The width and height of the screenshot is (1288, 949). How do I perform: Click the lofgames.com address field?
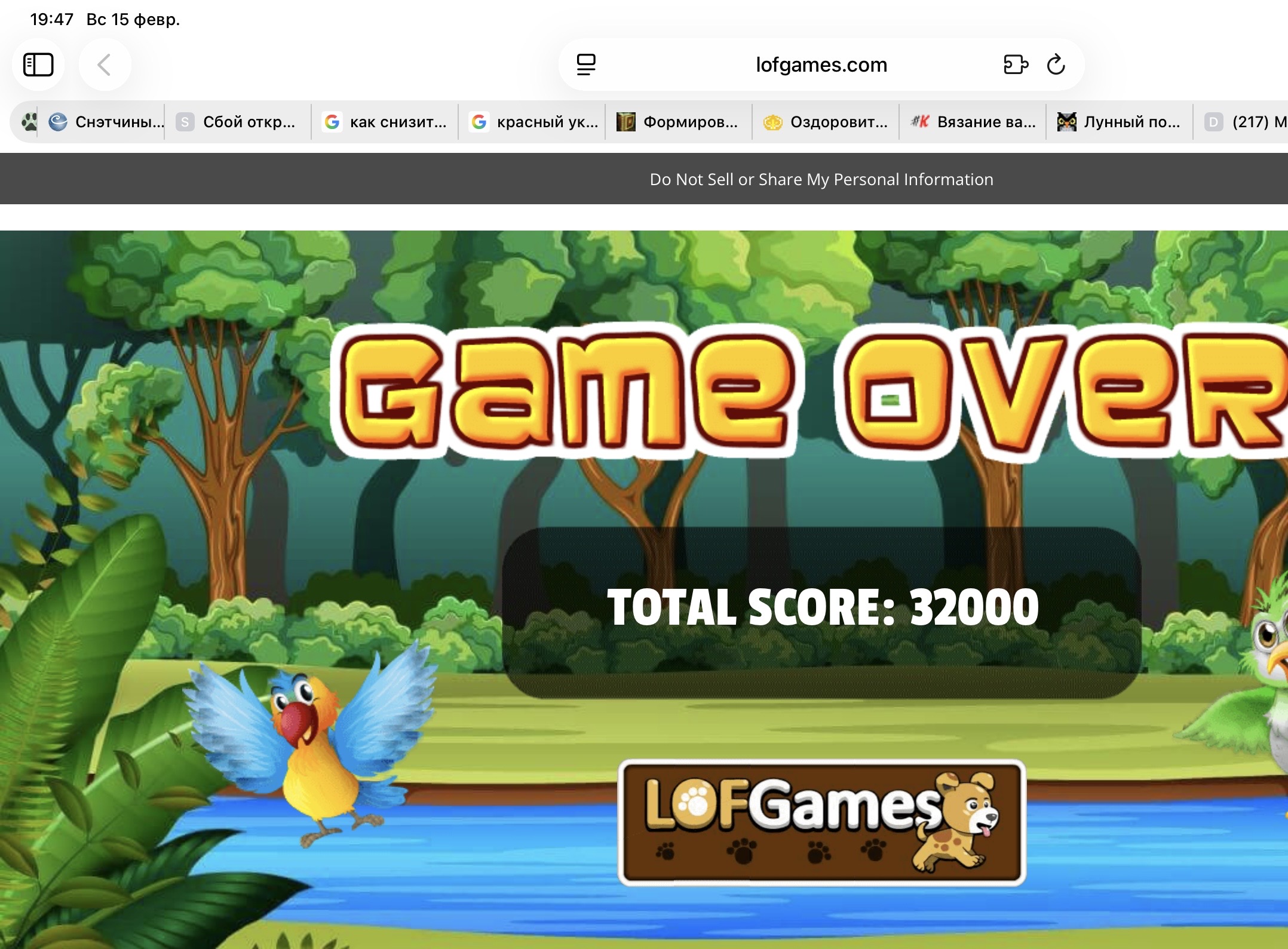point(821,65)
